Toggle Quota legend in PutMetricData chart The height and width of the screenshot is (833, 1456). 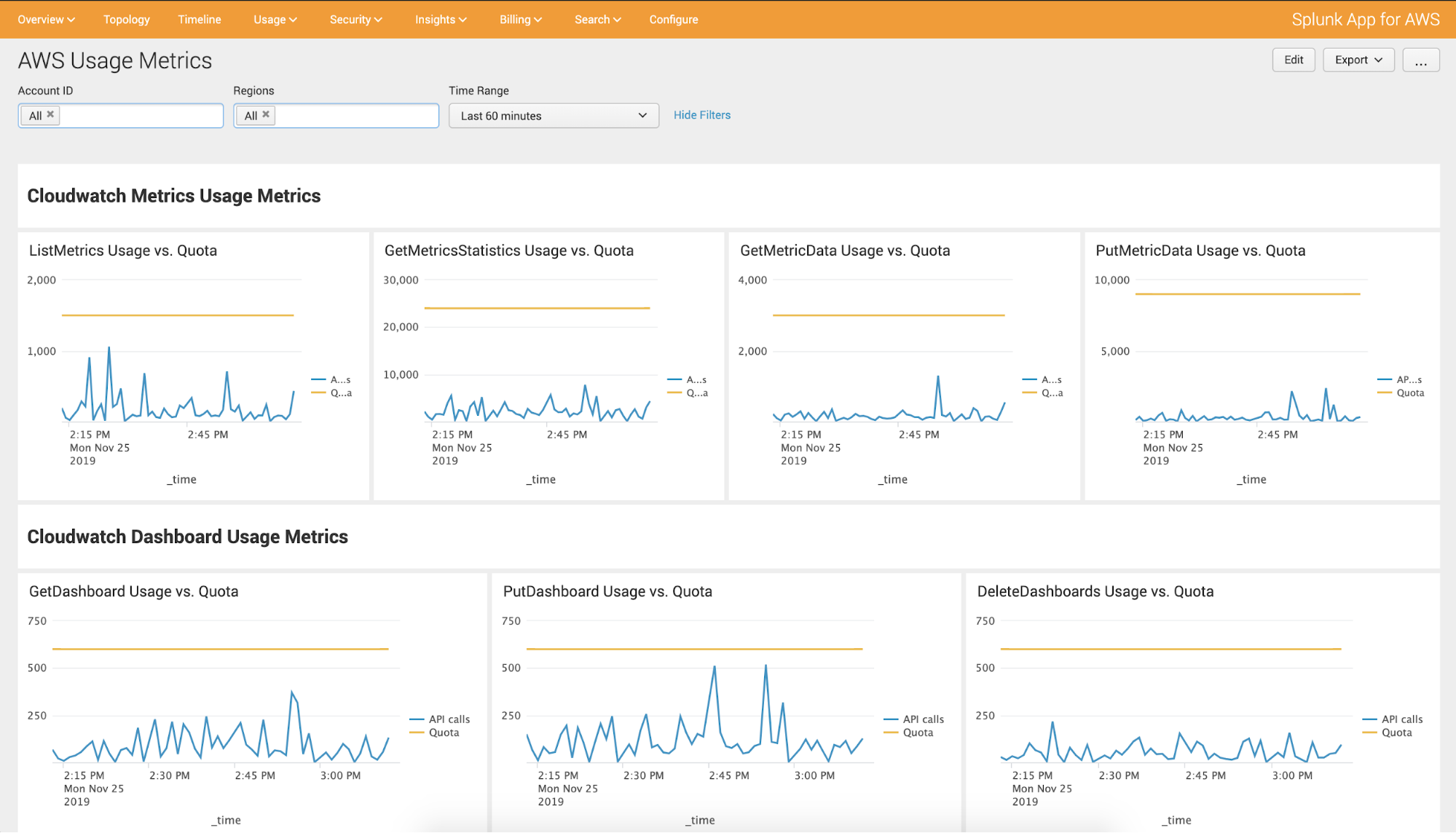[1409, 393]
